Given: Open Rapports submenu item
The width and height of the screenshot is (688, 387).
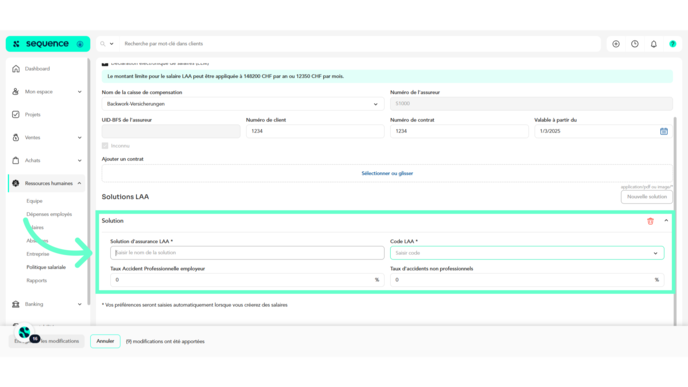Looking at the screenshot, I should coord(36,280).
